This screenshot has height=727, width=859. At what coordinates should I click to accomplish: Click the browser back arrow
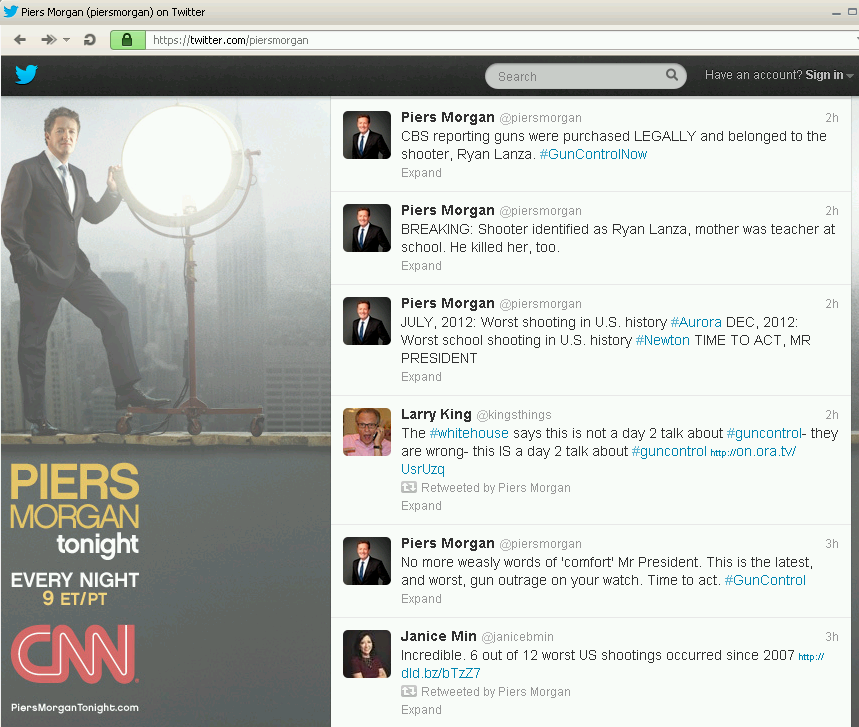20,40
